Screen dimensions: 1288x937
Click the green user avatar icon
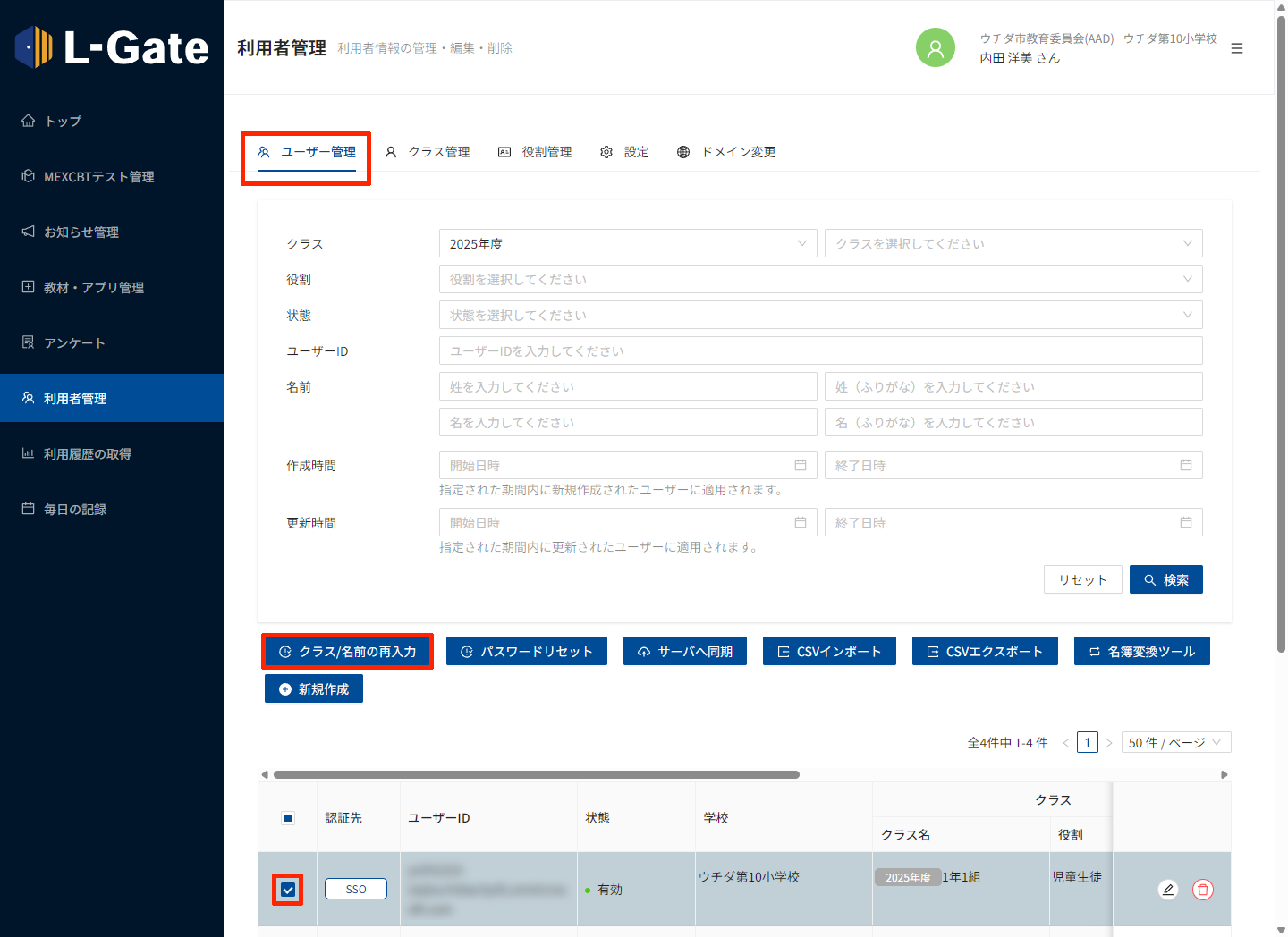tap(935, 48)
